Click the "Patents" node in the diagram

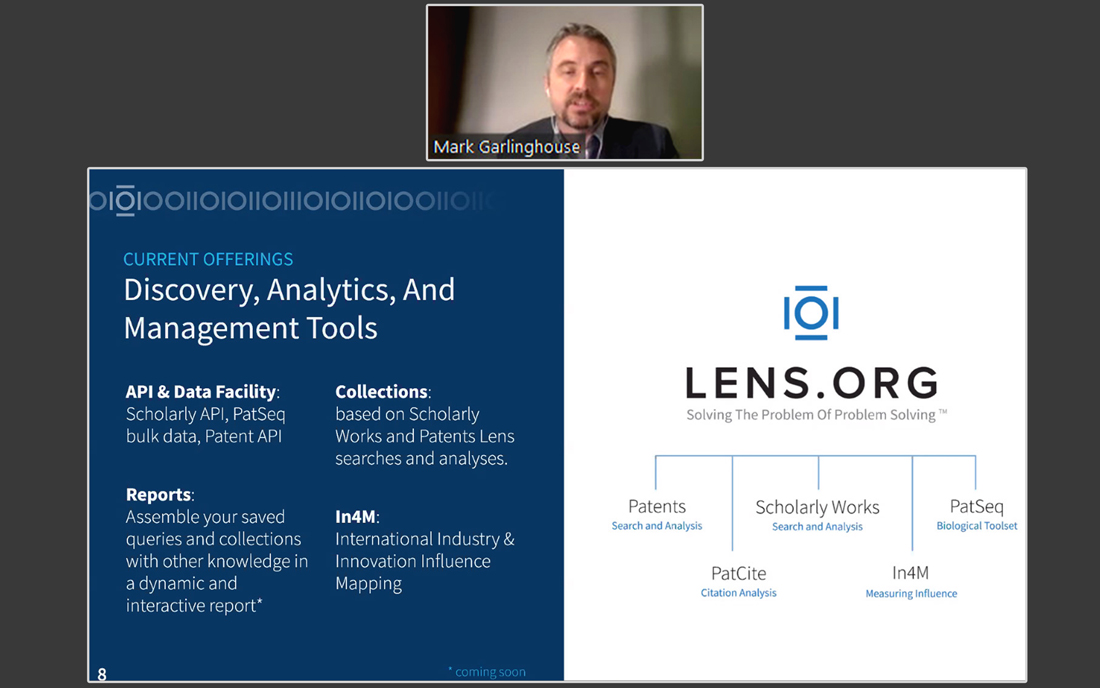tap(657, 506)
